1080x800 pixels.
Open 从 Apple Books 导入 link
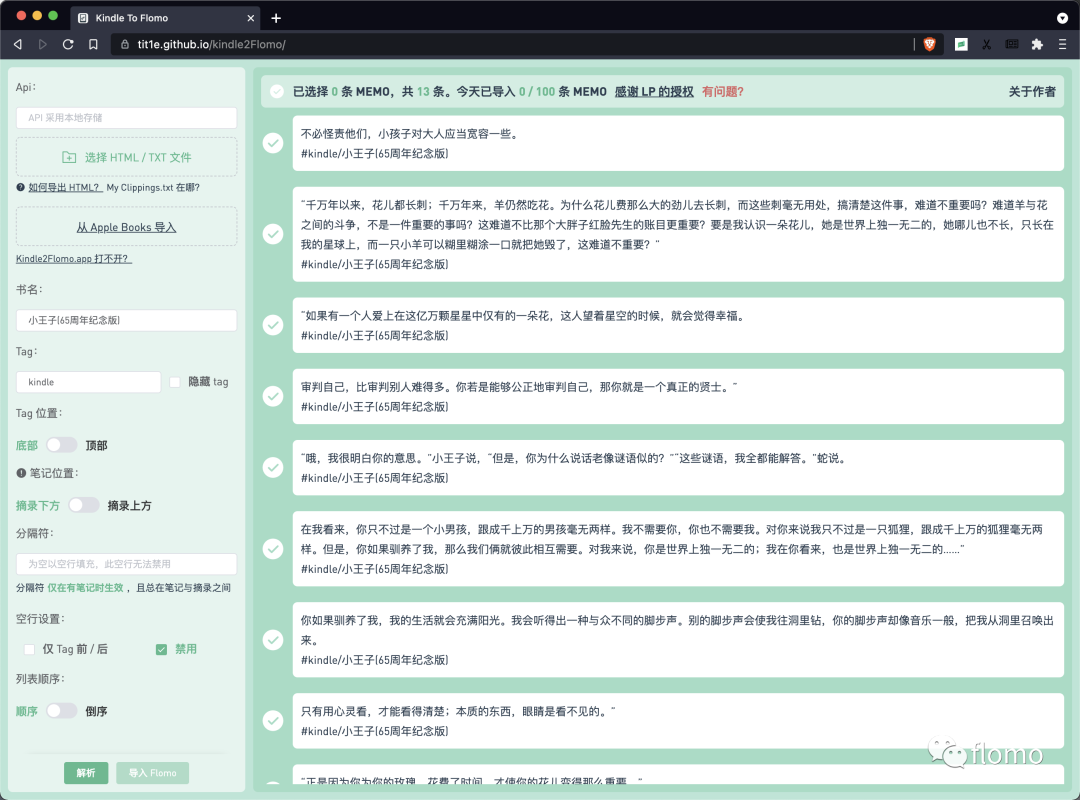point(127,227)
